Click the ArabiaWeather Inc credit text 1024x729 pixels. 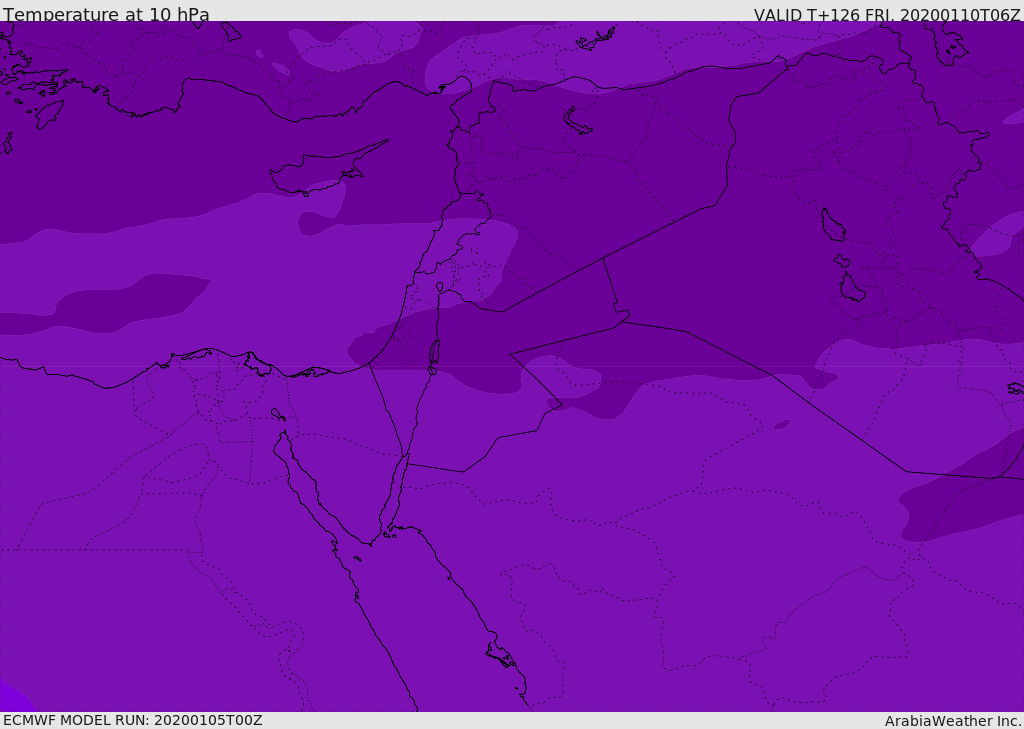pyautogui.click(x=953, y=721)
